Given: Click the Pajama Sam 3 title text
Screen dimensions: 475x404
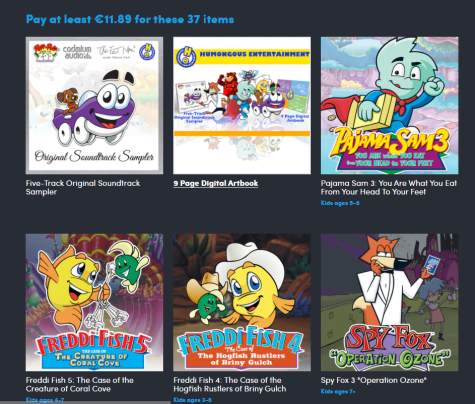Looking at the screenshot, I should coord(389,187).
